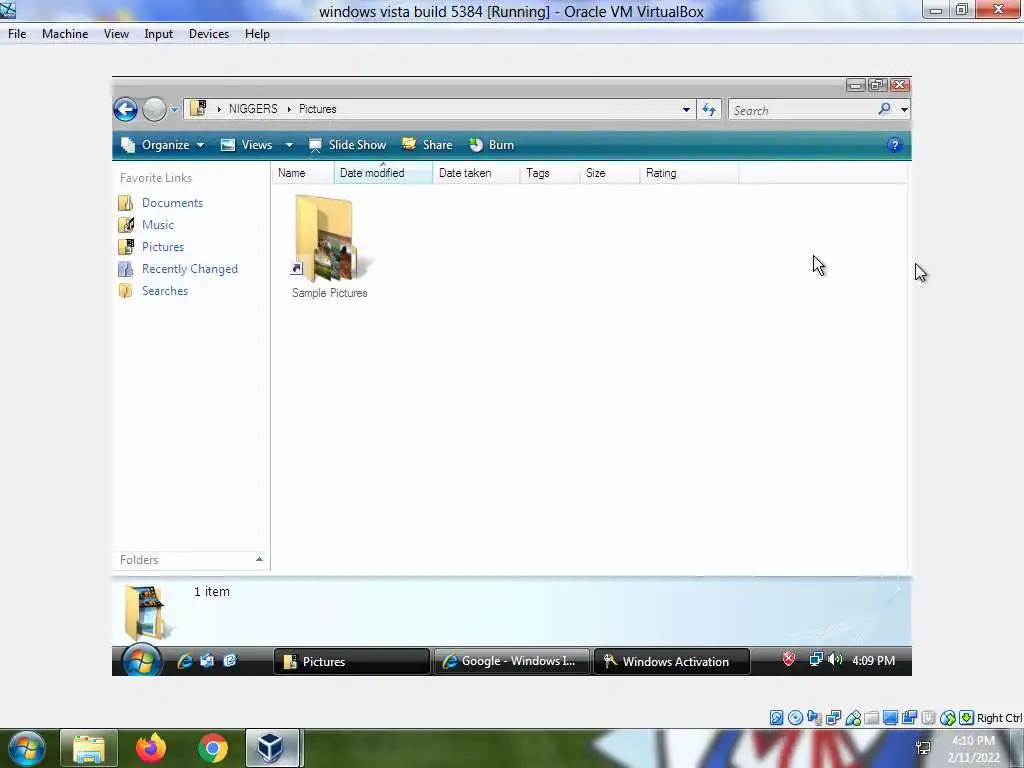This screenshot has width=1024, height=768.
Task: Select the Sample Pictures folder thumbnail
Action: coord(329,248)
